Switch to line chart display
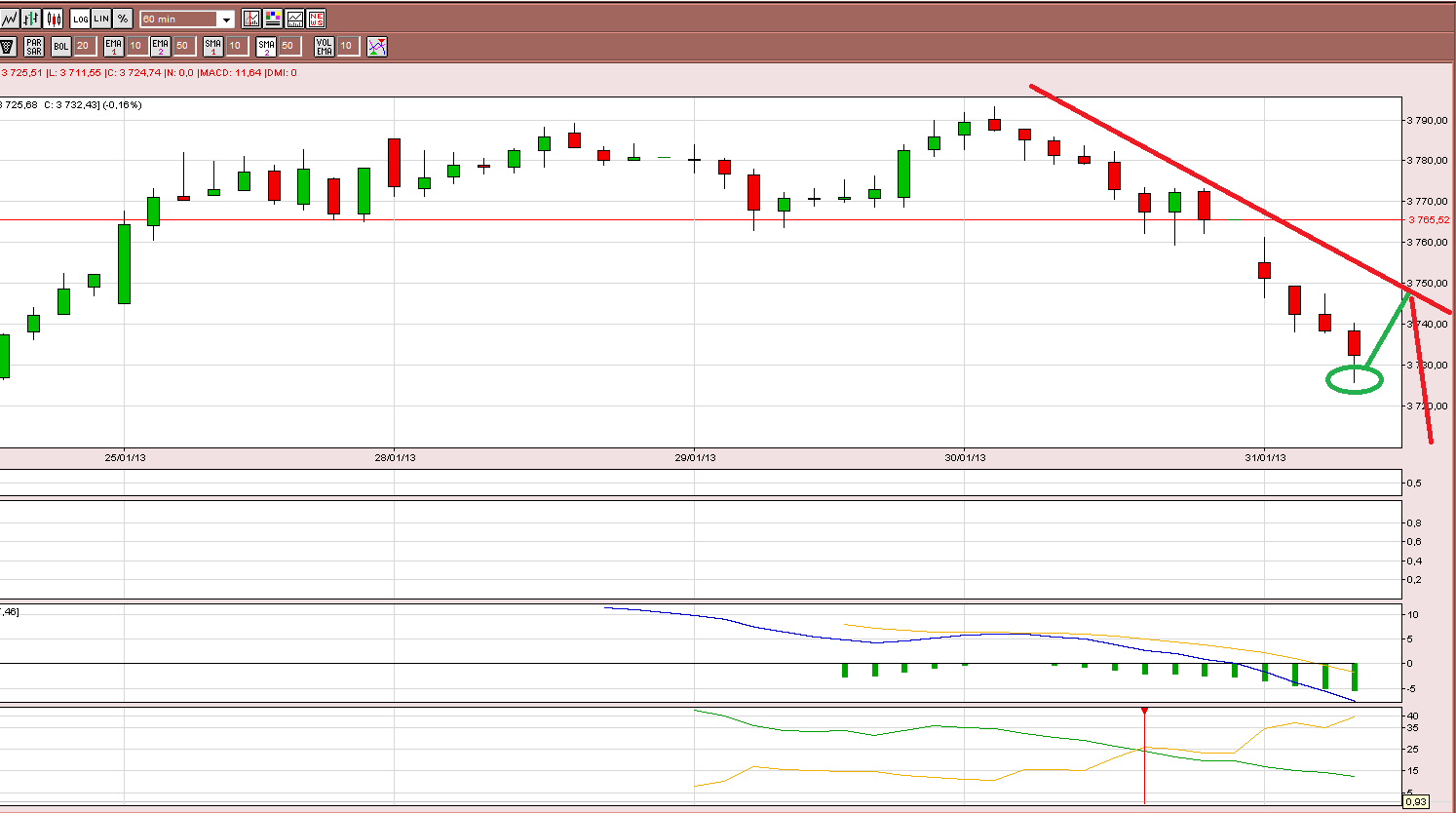 tap(10, 19)
